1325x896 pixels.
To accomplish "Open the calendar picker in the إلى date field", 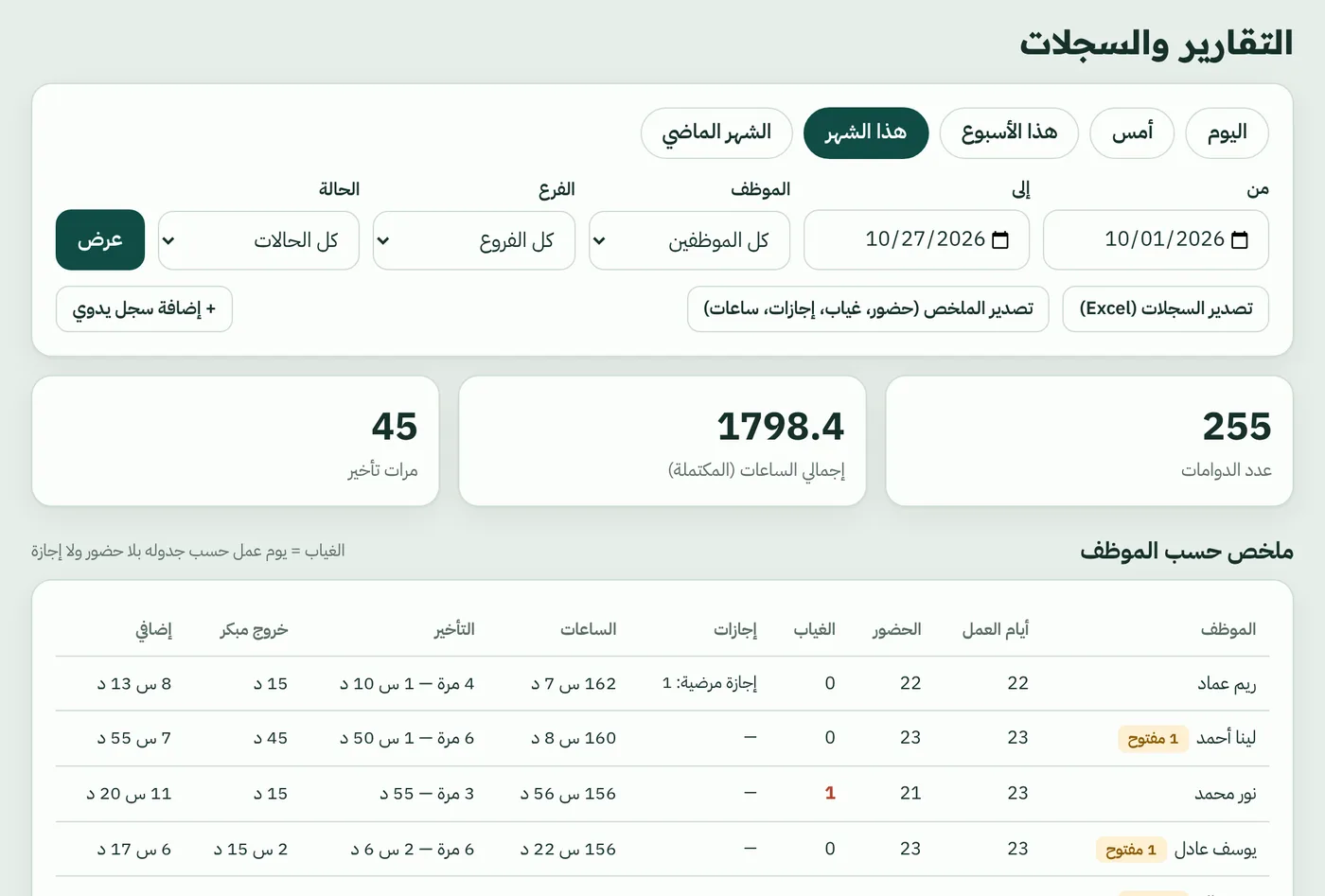I will [x=1000, y=240].
